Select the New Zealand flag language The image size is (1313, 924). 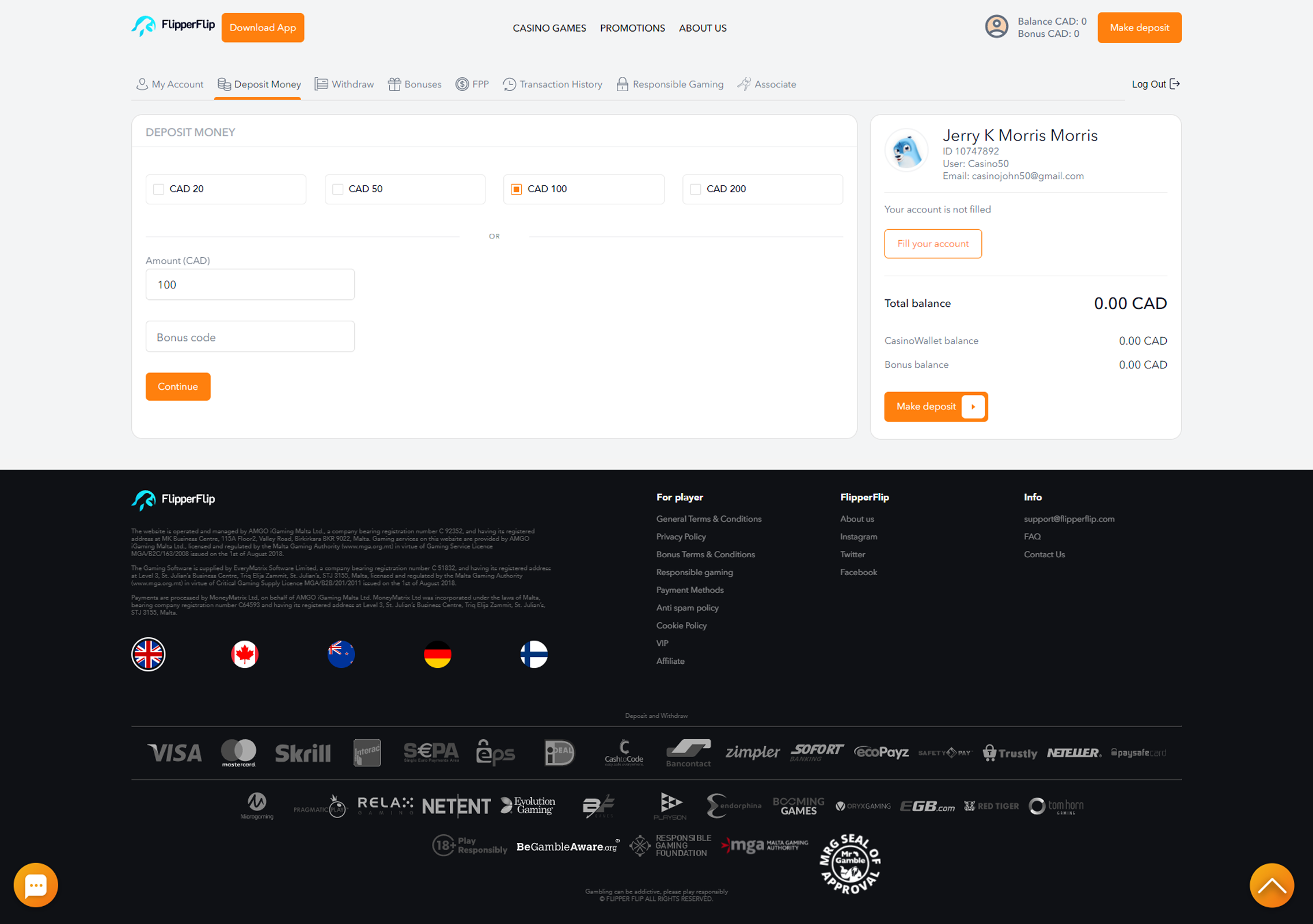click(x=341, y=654)
